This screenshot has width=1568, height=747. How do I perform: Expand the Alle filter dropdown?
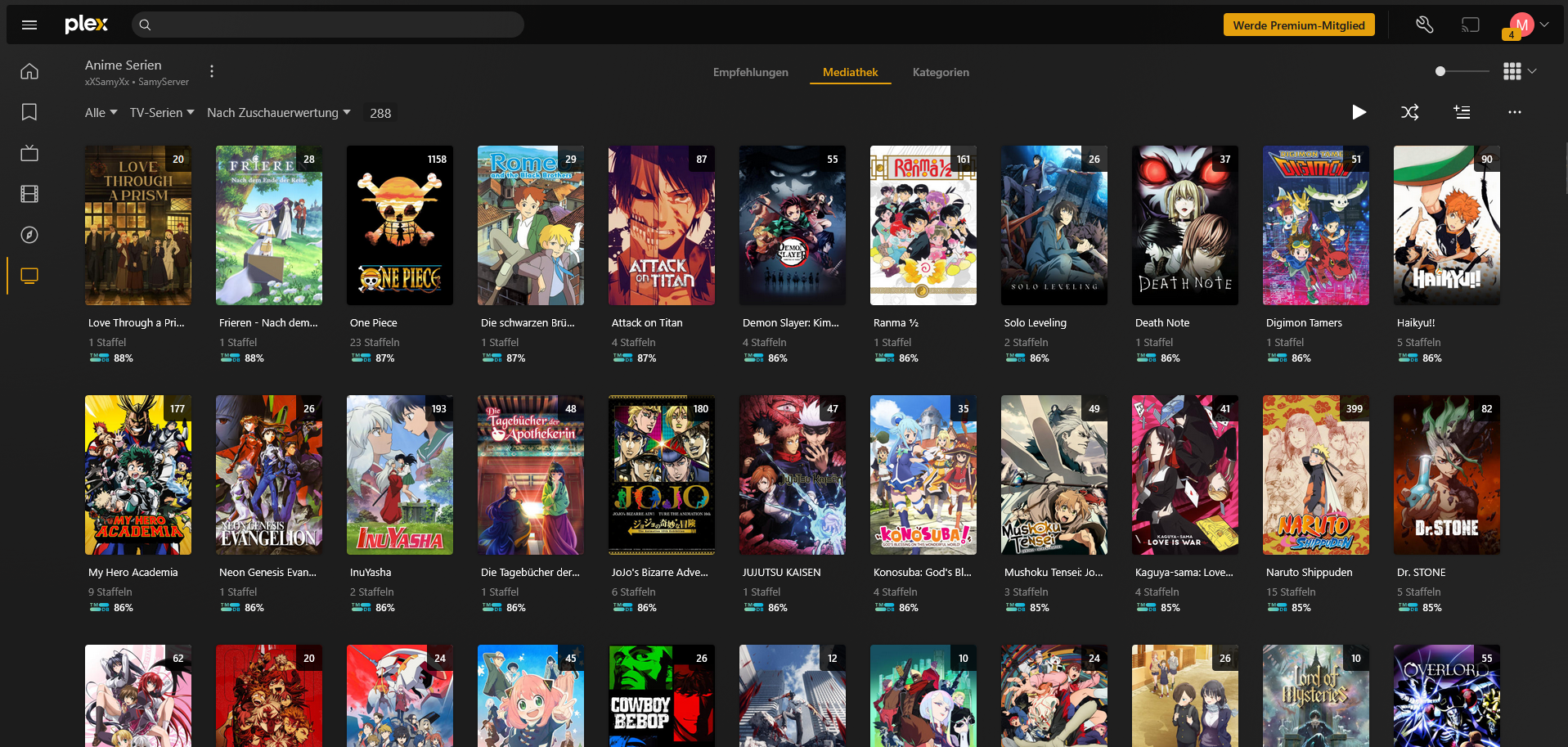click(101, 113)
